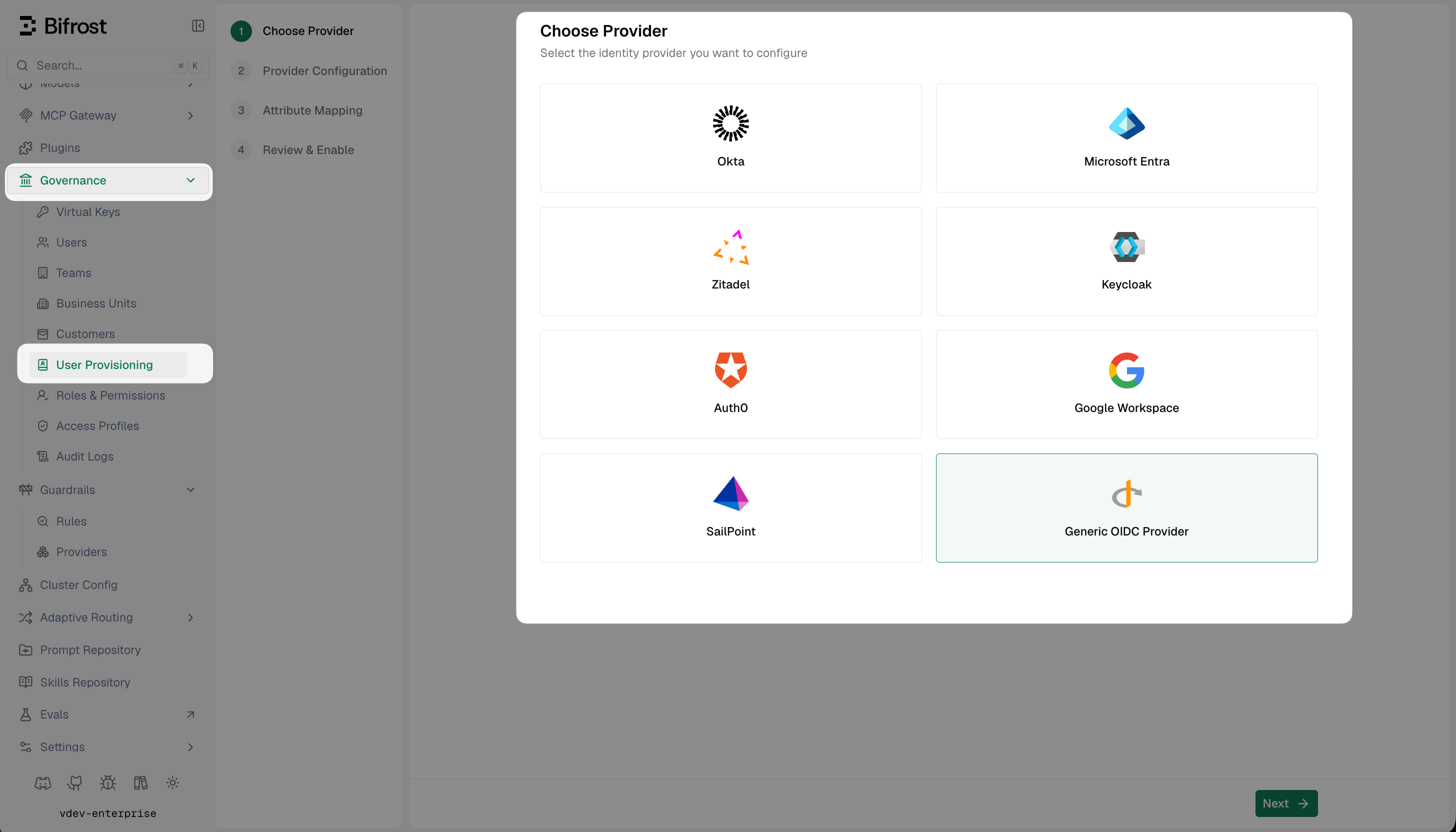Click the Next button
The image size is (1456, 832).
[x=1286, y=803]
